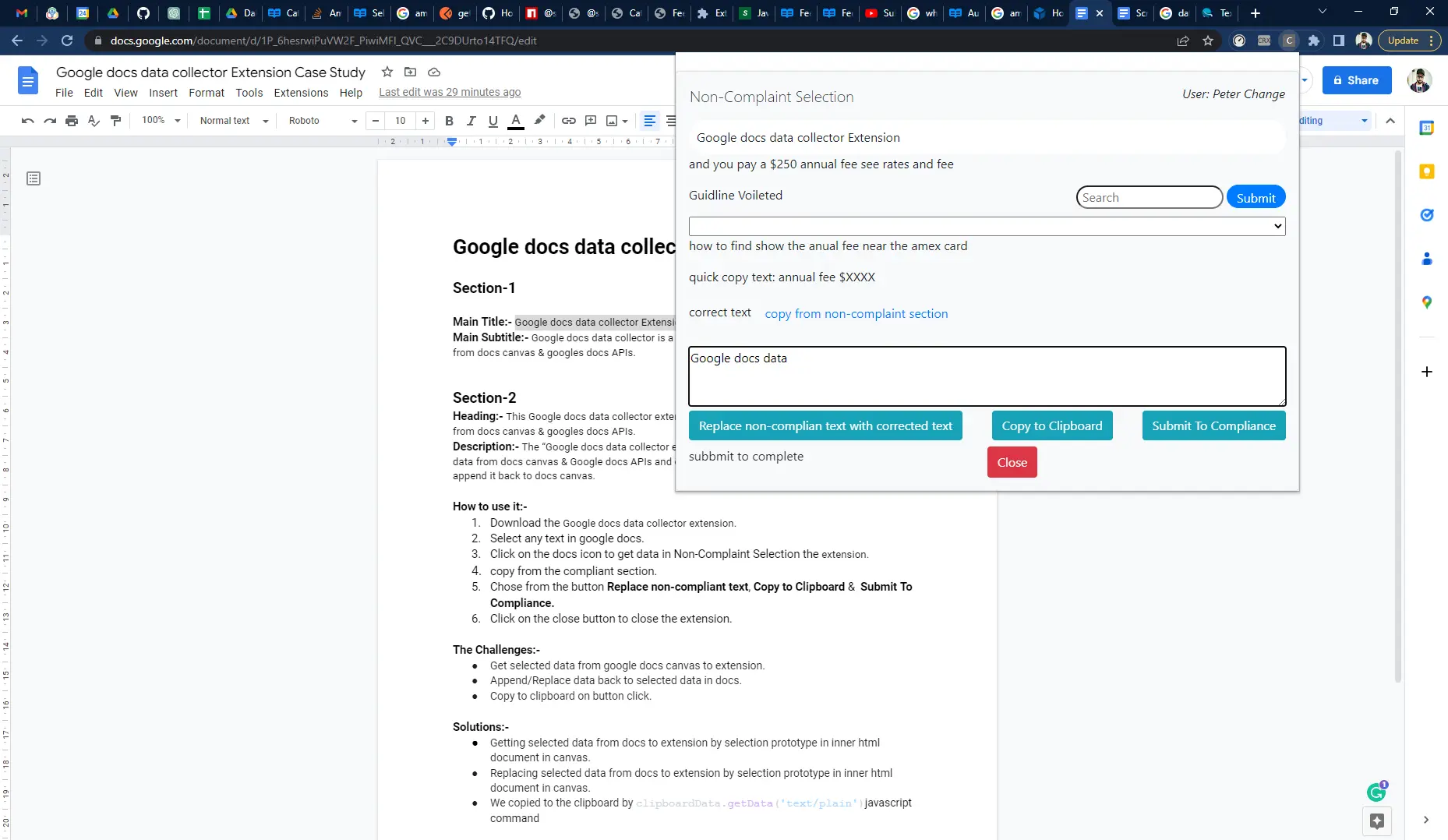Open the Format menu
This screenshot has width=1448, height=840.
tap(207, 93)
